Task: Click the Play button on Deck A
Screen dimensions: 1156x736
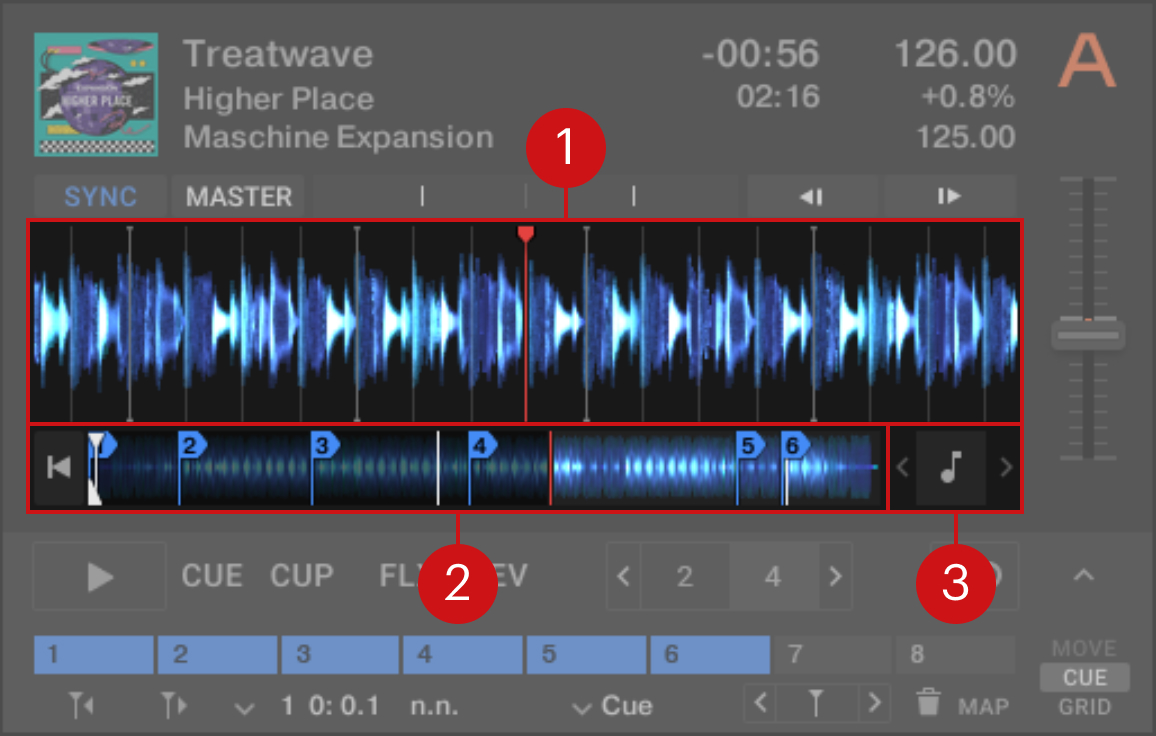Action: (99, 576)
